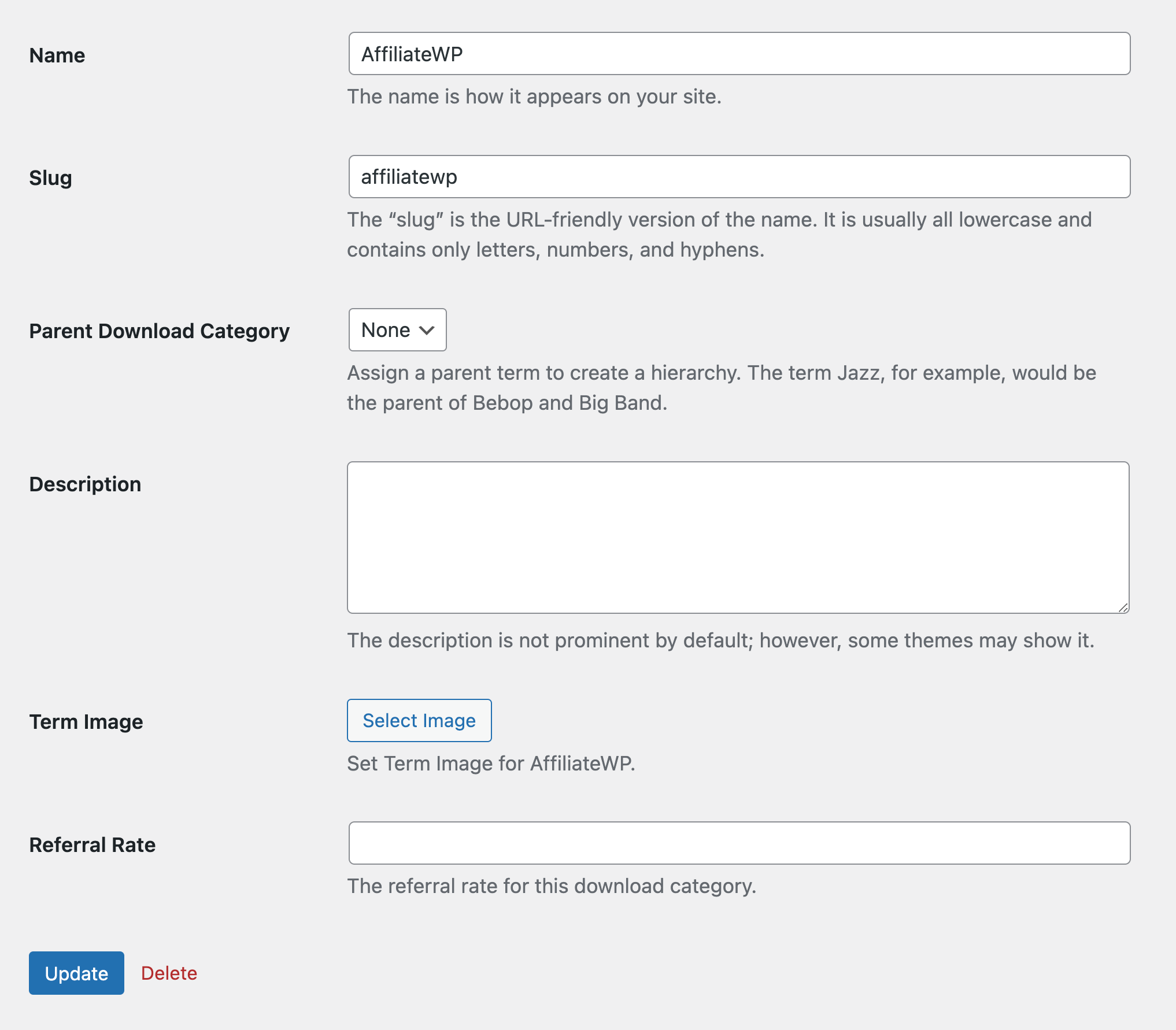Image resolution: width=1176 pixels, height=1030 pixels.
Task: Click inside the Description text area
Action: pyautogui.click(x=738, y=538)
